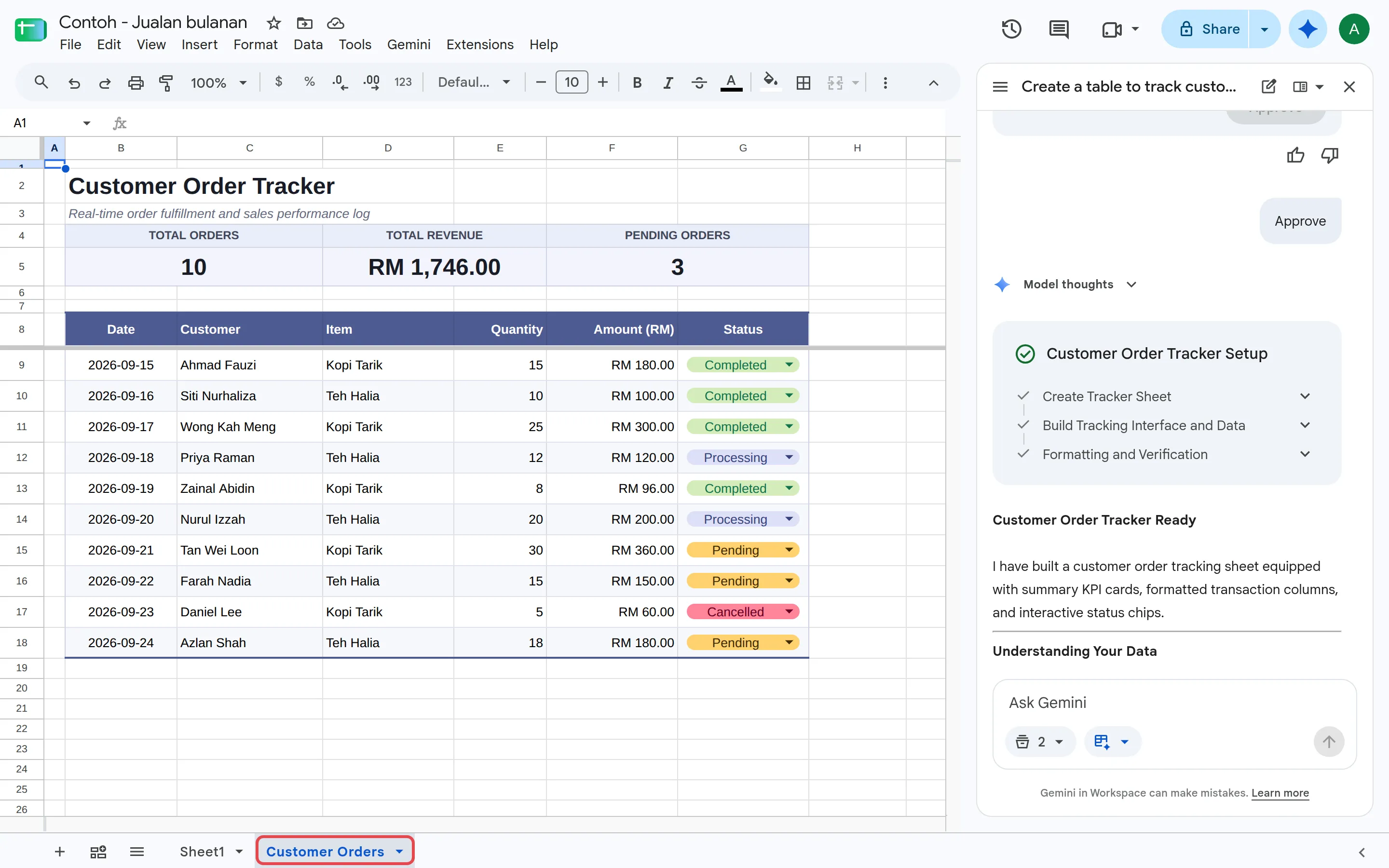Viewport: 1389px width, 868px height.
Task: Format as percent
Action: (x=309, y=82)
